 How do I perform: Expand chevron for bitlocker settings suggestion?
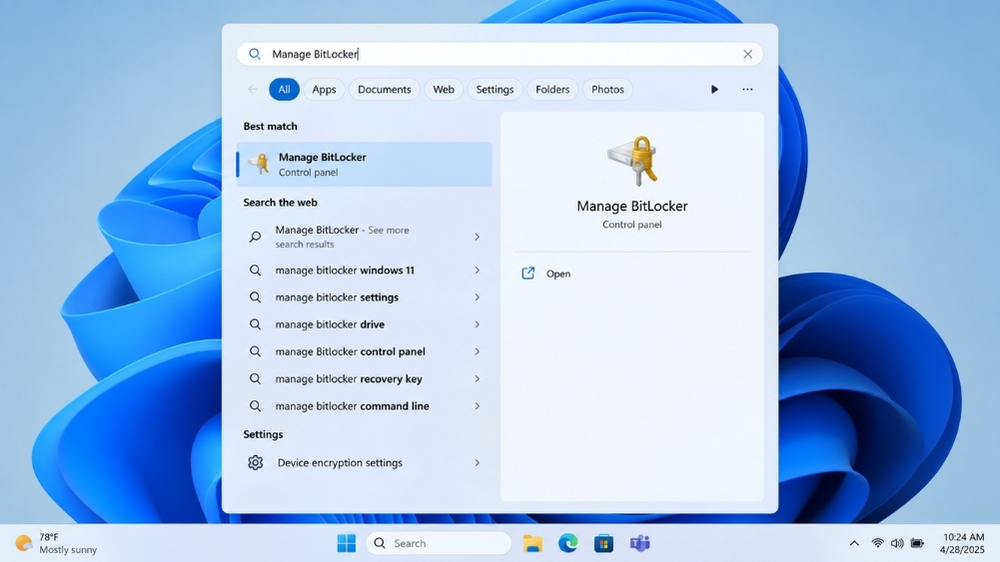(477, 297)
